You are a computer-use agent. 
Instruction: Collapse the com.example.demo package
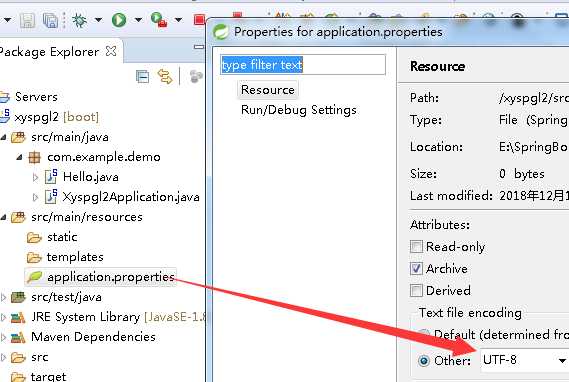tap(19, 157)
